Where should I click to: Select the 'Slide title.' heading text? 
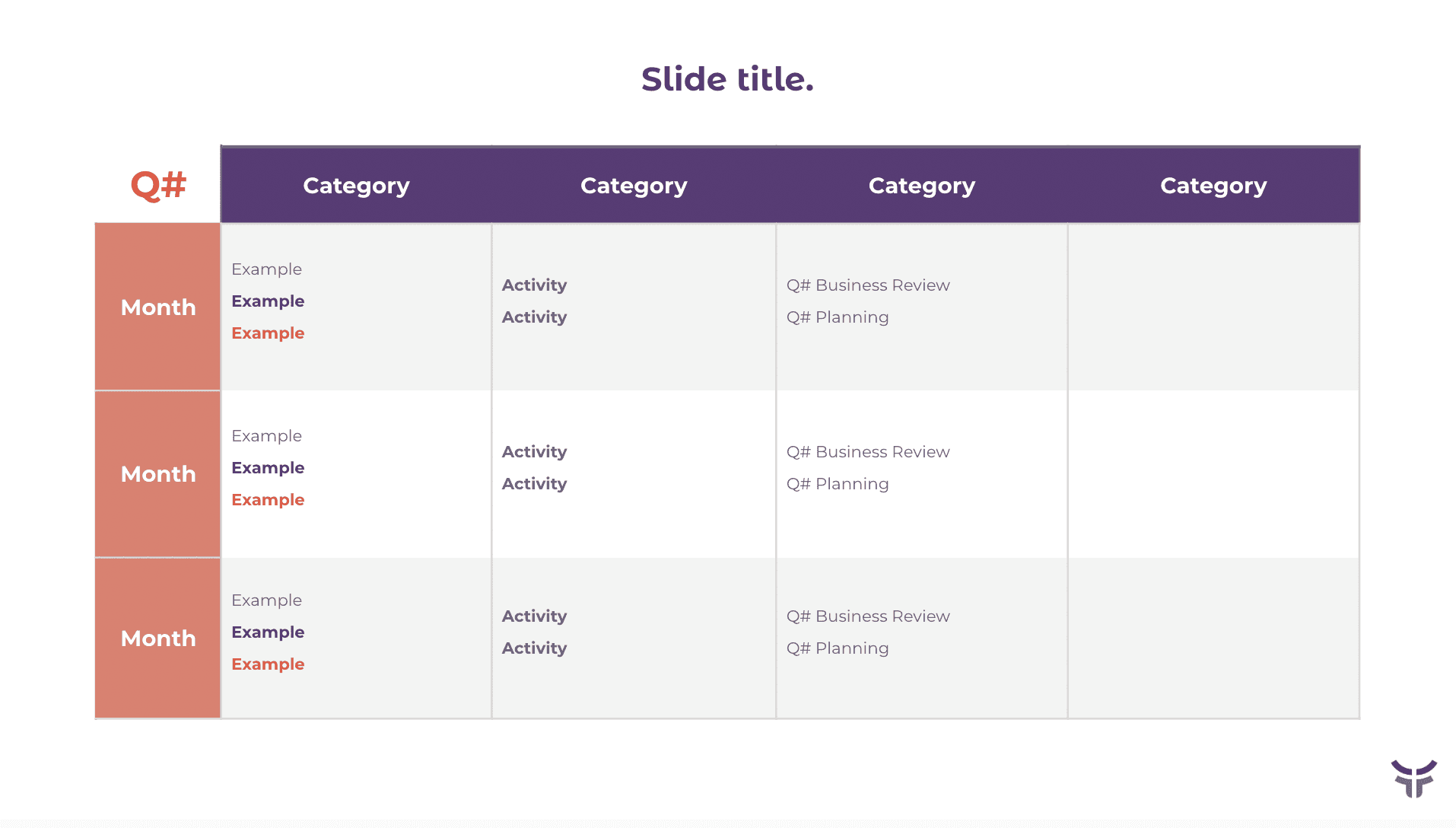tap(727, 79)
